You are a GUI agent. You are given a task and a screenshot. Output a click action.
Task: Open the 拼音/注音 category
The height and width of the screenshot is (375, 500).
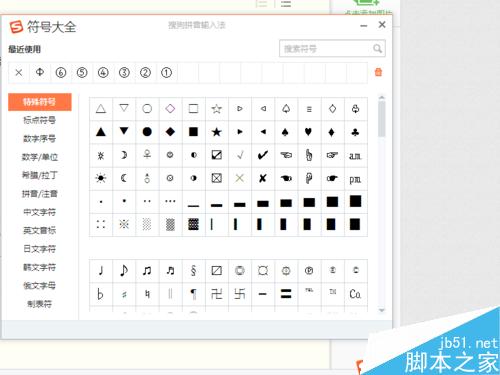click(40, 193)
